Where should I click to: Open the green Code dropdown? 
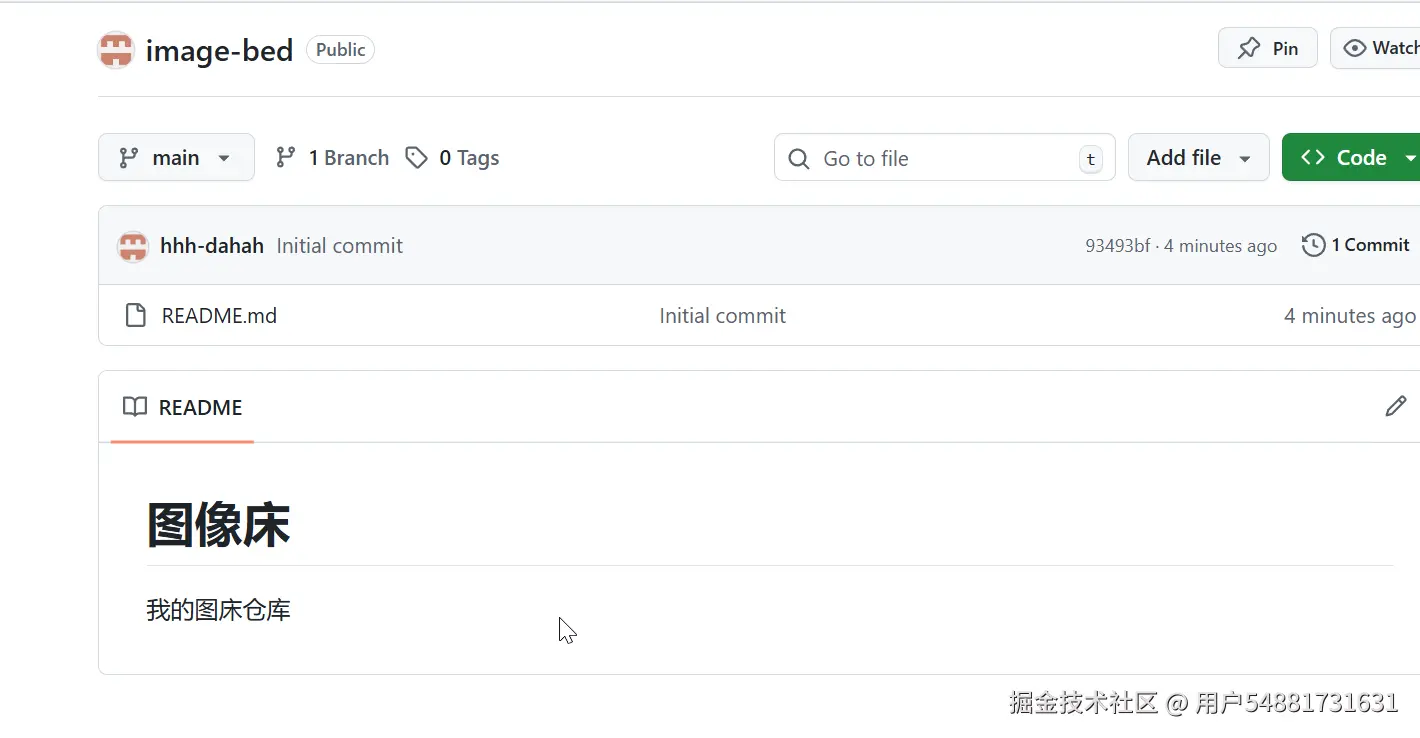click(1350, 158)
